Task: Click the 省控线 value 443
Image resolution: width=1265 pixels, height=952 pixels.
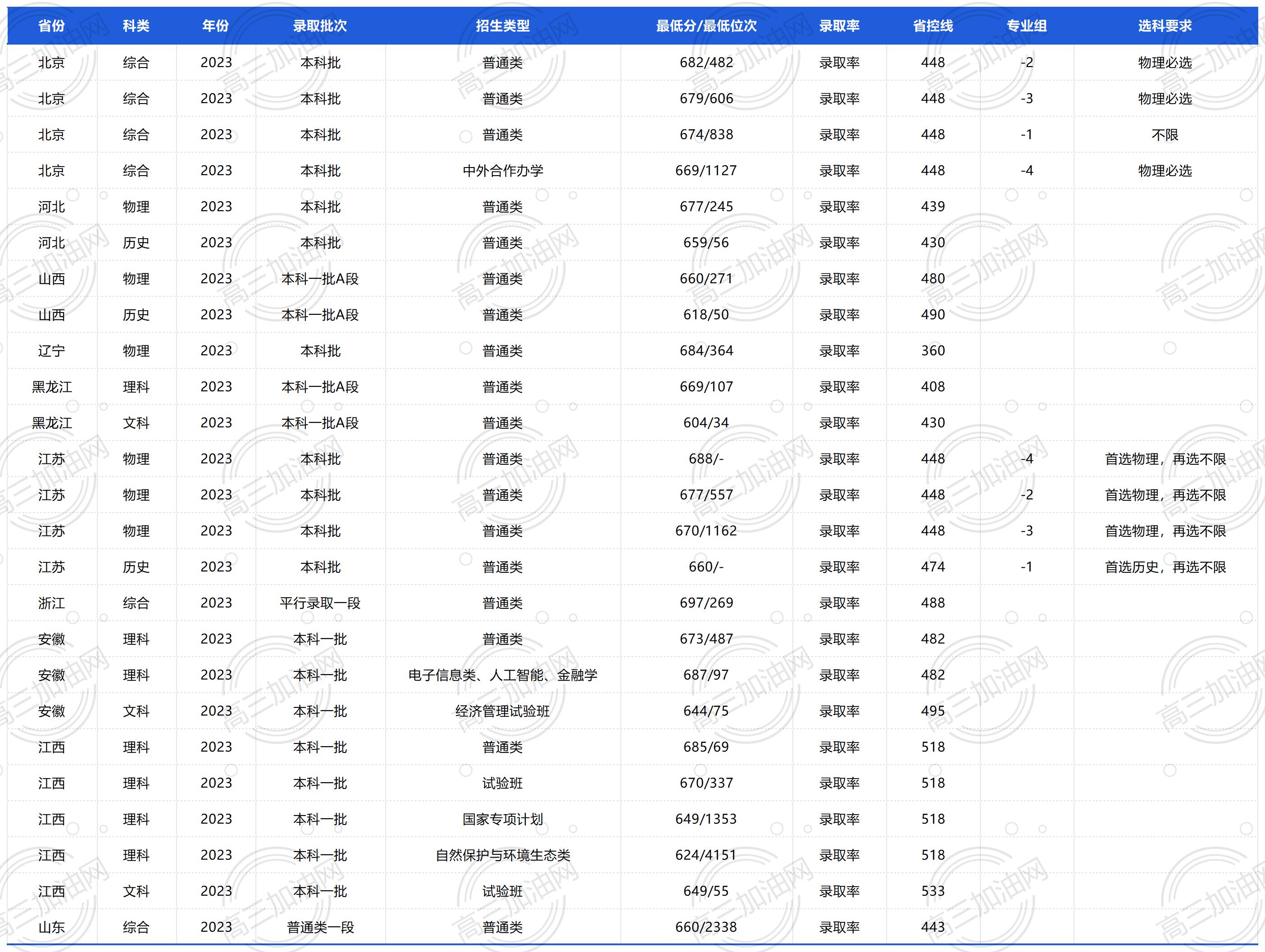Action: pos(933,927)
